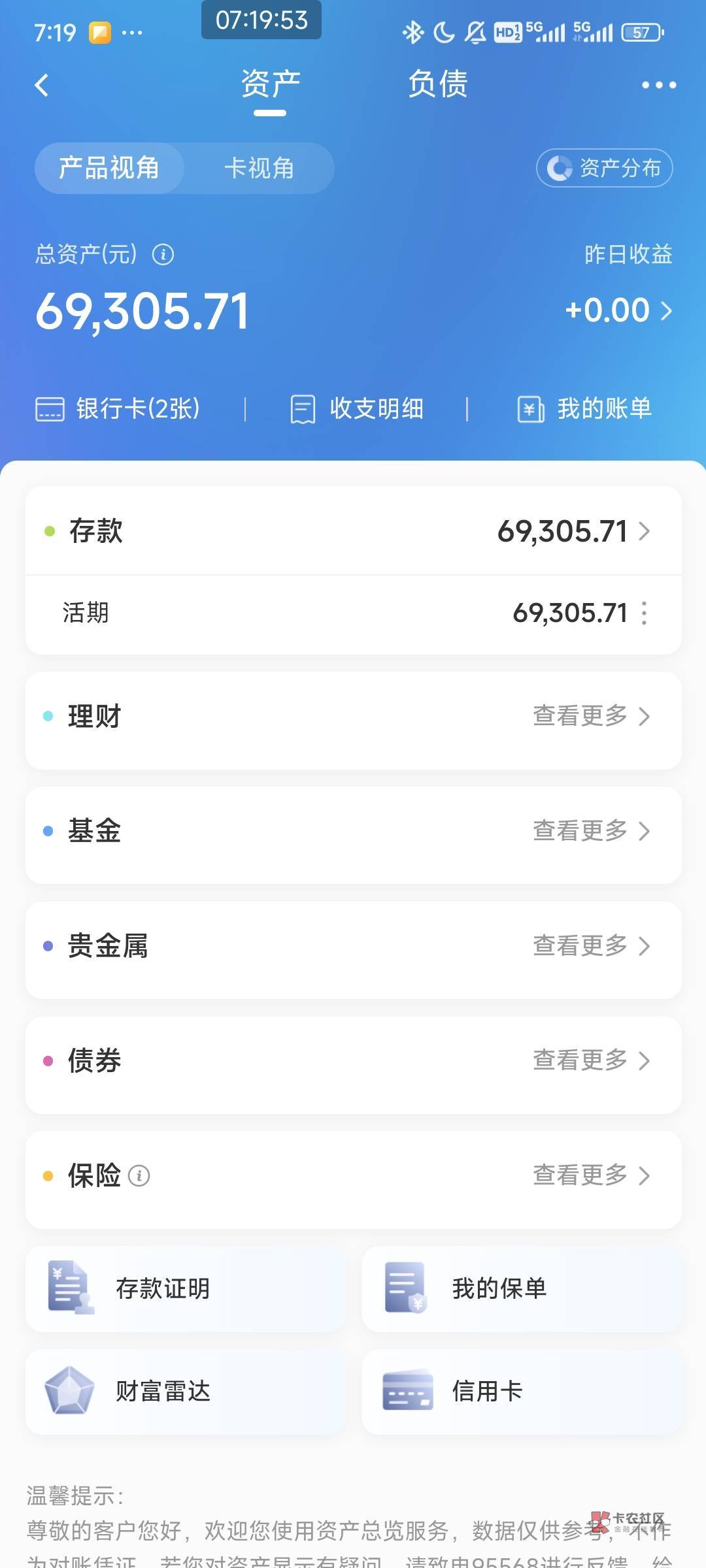Open the 资产分布 button
Viewport: 706px width, 1568px height.
click(604, 169)
